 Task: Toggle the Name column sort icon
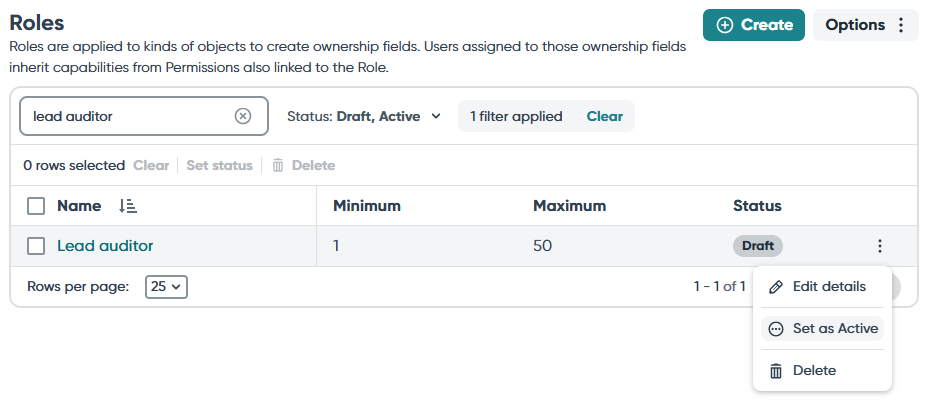[x=128, y=206]
